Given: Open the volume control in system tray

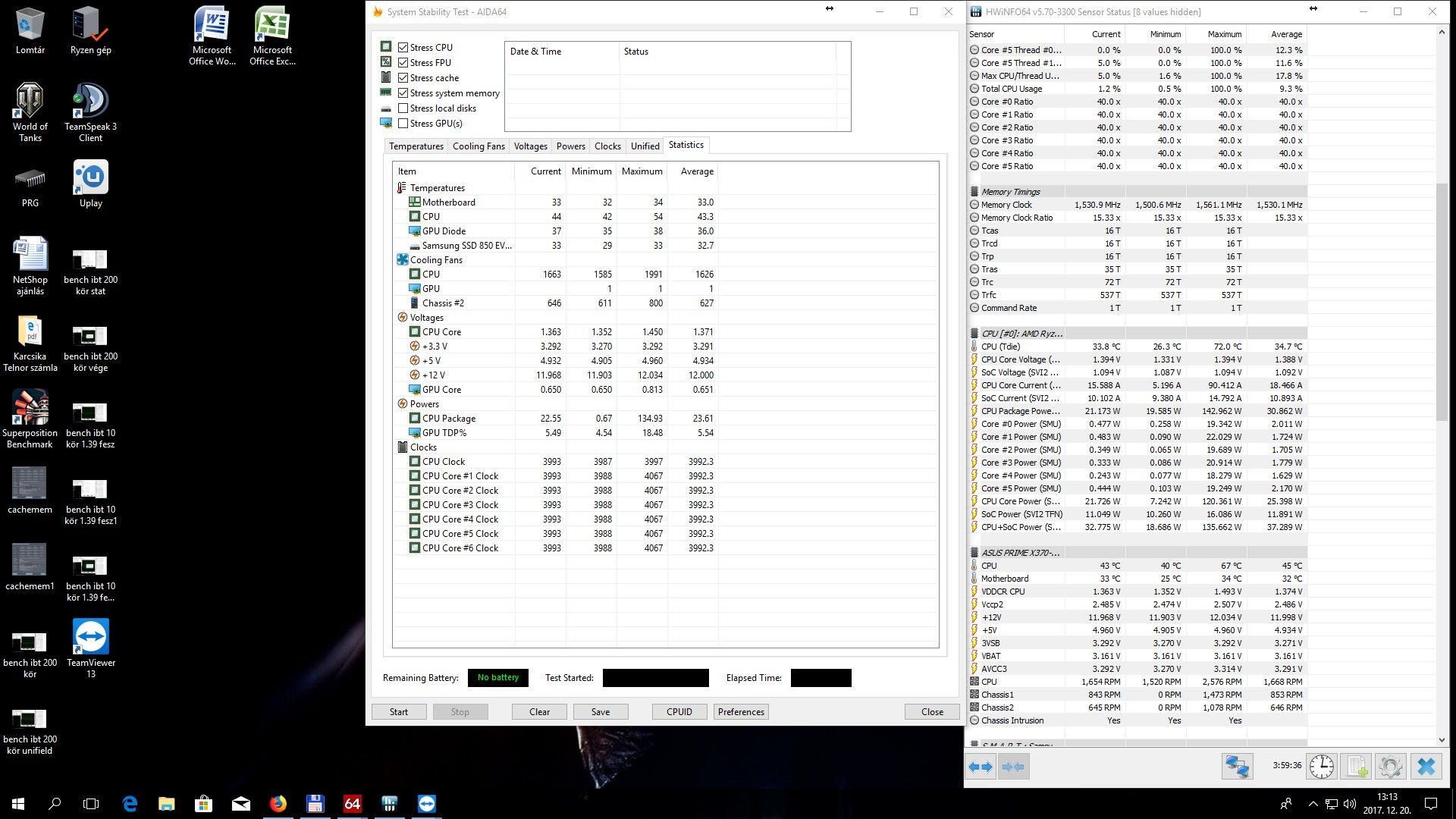Looking at the screenshot, I should [1350, 804].
